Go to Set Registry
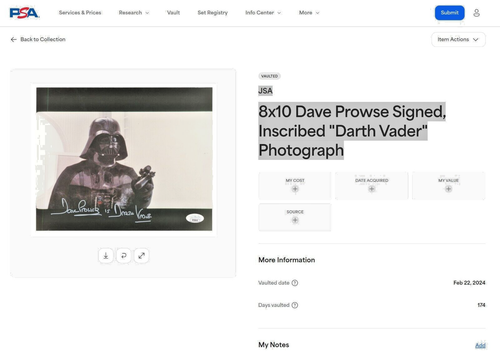 [213, 13]
